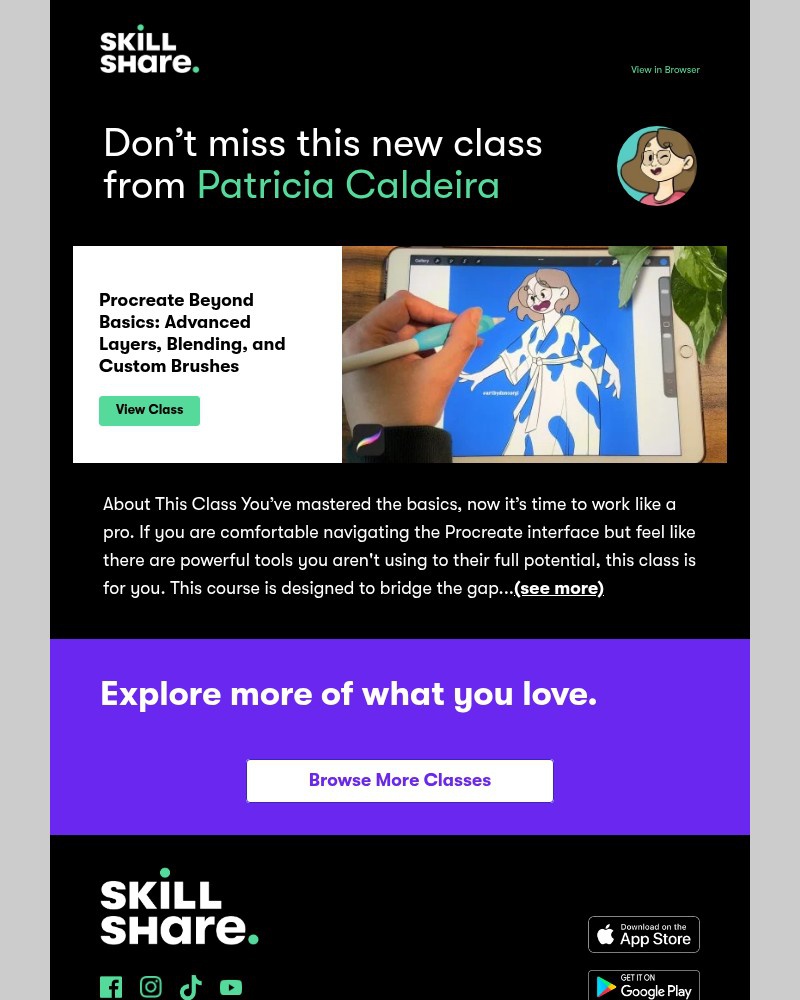Expand description with (see more) link
The width and height of the screenshot is (800, 1000).
pyautogui.click(x=559, y=588)
